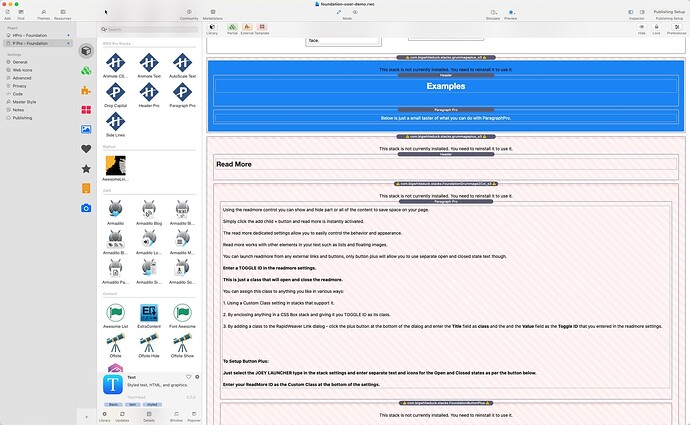This screenshot has height=425, width=690.
Task: Select the HPro - Foundation page
Action: coord(29,35)
